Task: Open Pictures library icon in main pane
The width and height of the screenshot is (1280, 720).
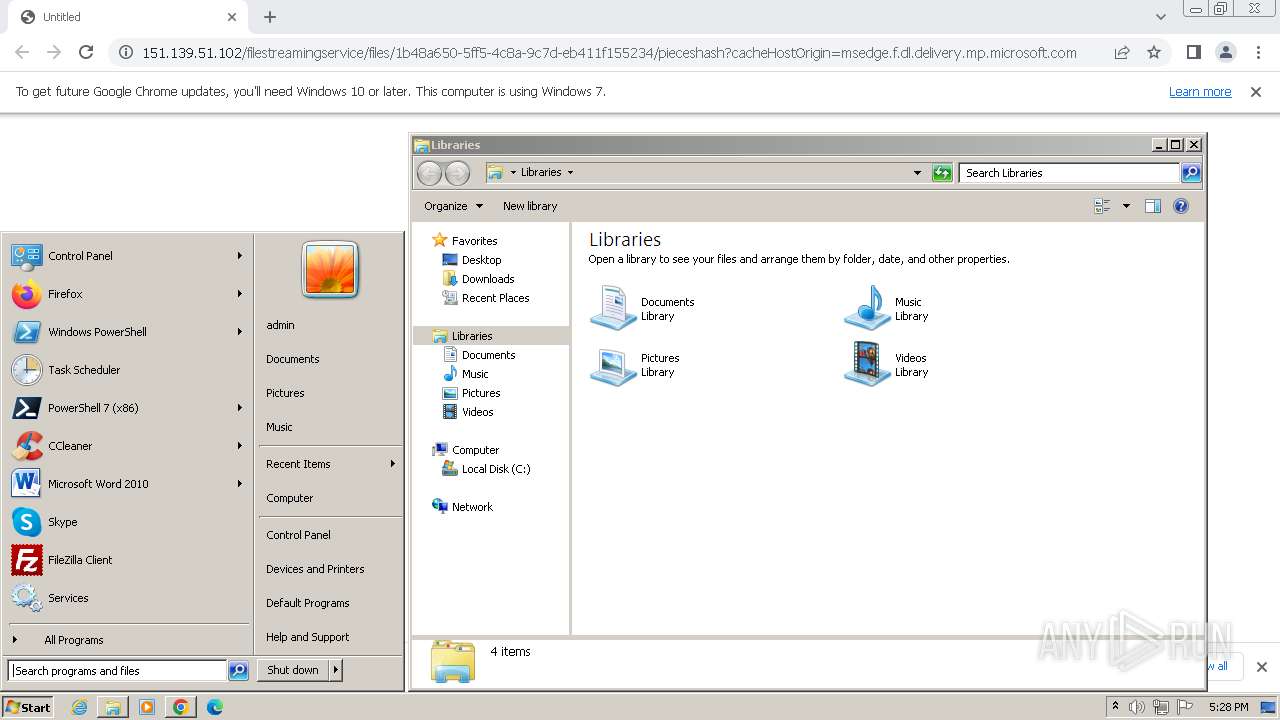Action: point(613,364)
